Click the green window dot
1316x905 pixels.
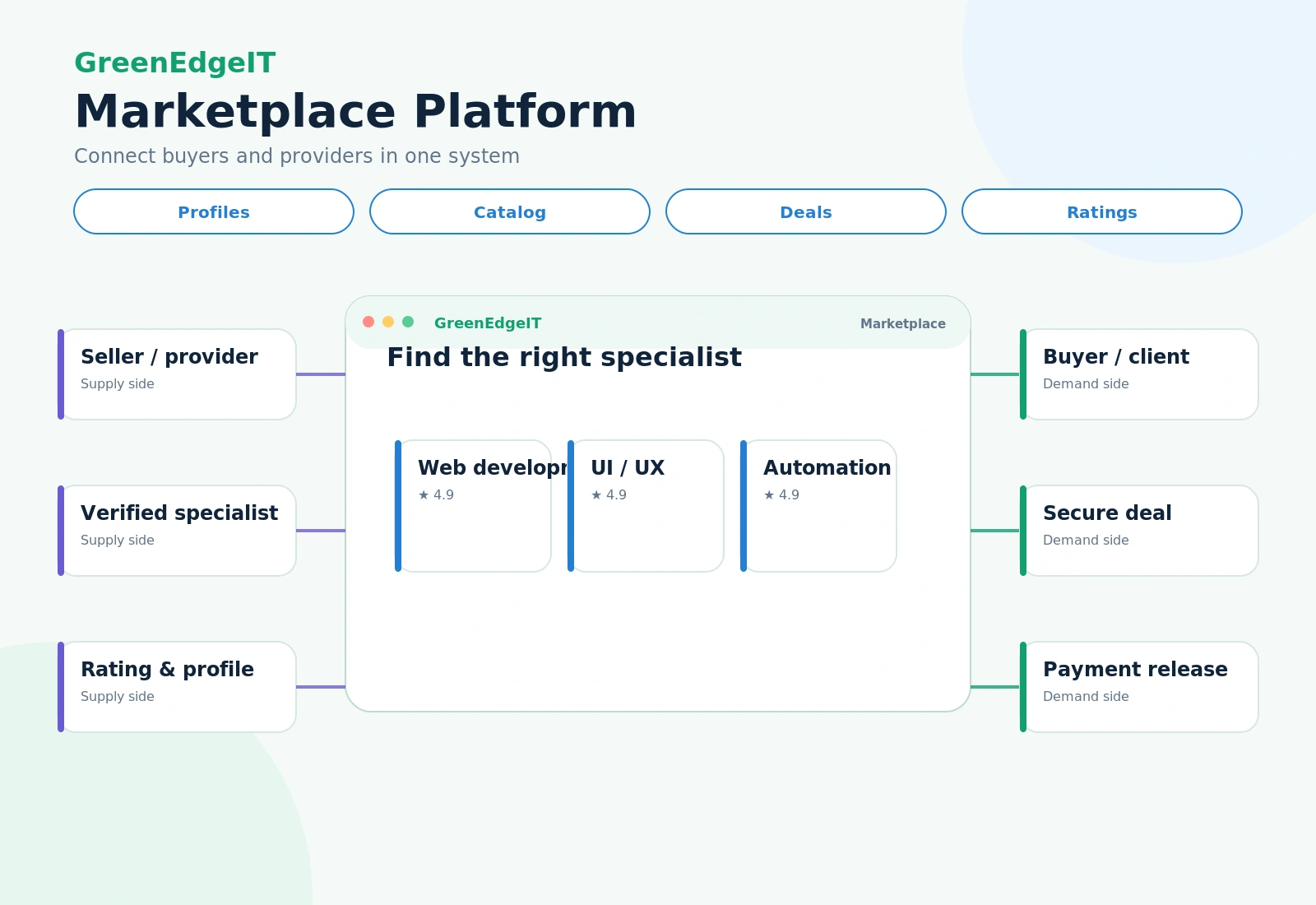408,322
